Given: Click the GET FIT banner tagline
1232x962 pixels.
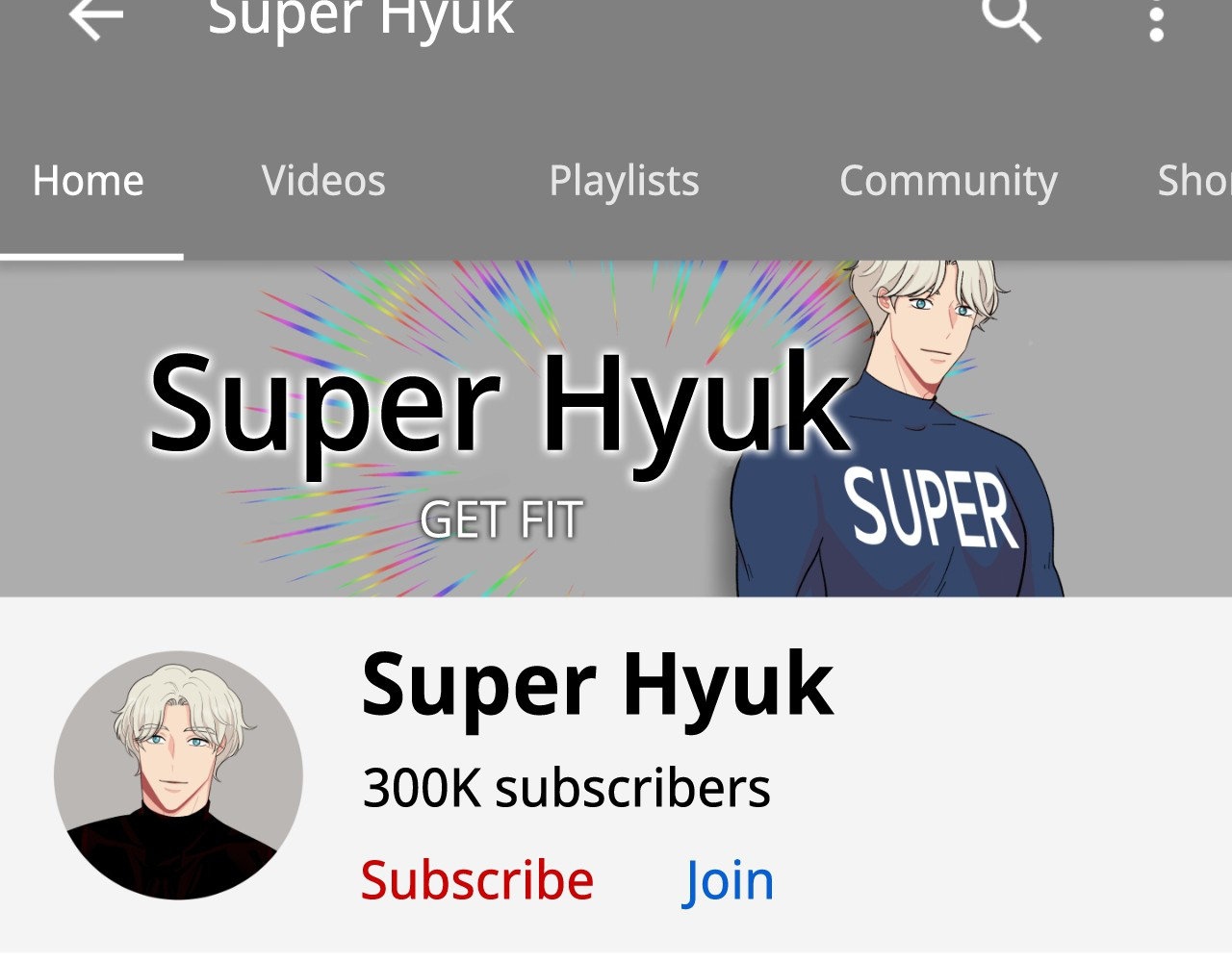Looking at the screenshot, I should [501, 520].
